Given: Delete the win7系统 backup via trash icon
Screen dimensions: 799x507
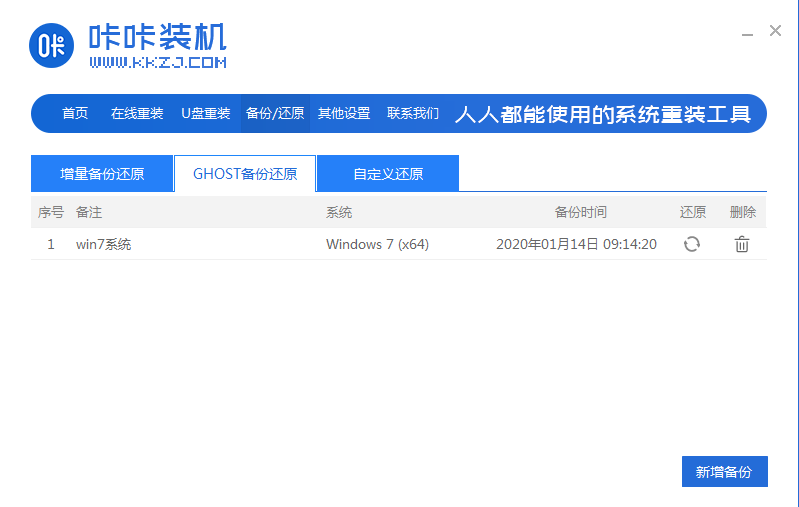Looking at the screenshot, I should click(741, 244).
